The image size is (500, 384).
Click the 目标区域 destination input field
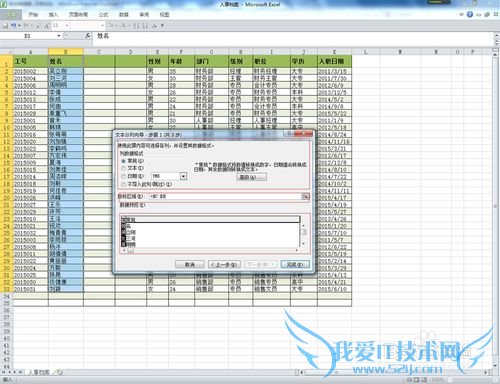click(225, 197)
